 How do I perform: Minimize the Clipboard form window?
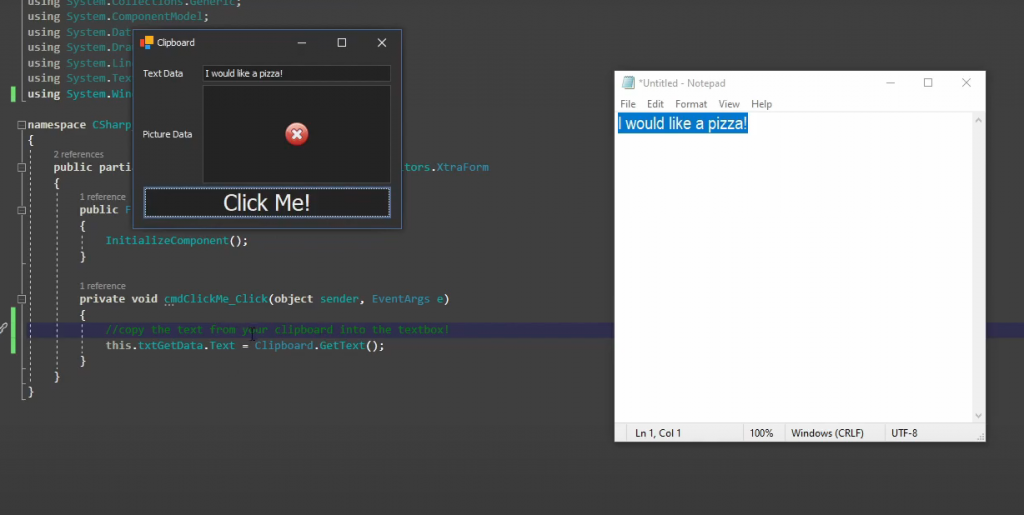(x=302, y=42)
